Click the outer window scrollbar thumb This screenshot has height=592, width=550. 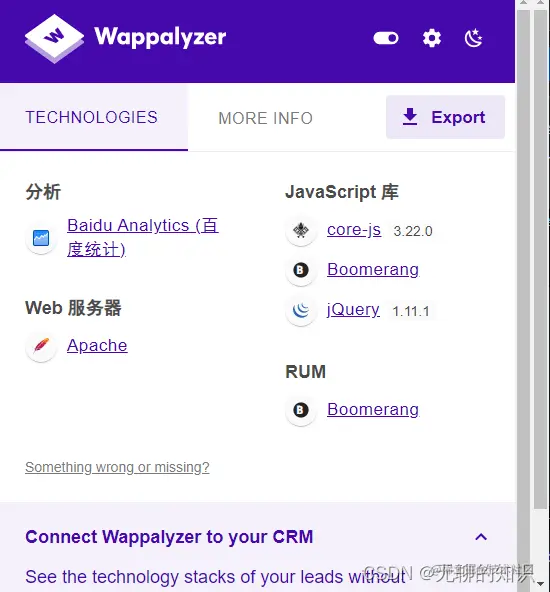pyautogui.click(x=541, y=259)
